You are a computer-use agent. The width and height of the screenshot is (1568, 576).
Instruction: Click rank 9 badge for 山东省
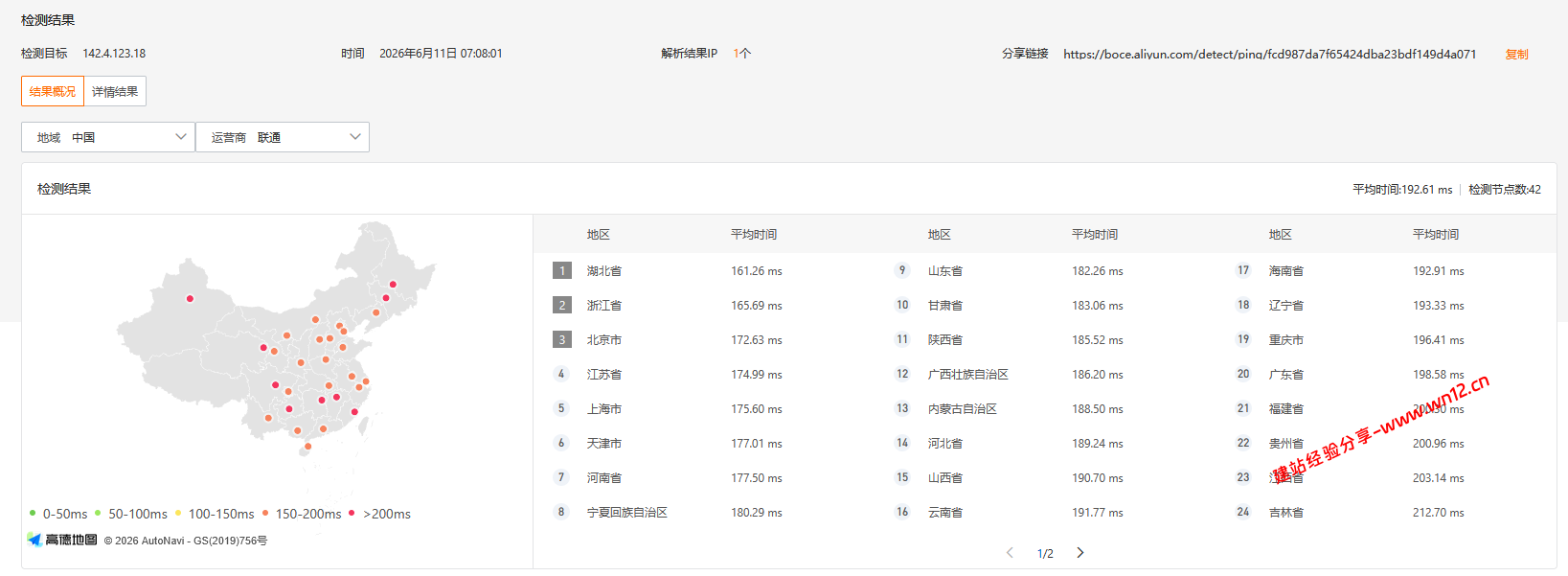coord(902,270)
